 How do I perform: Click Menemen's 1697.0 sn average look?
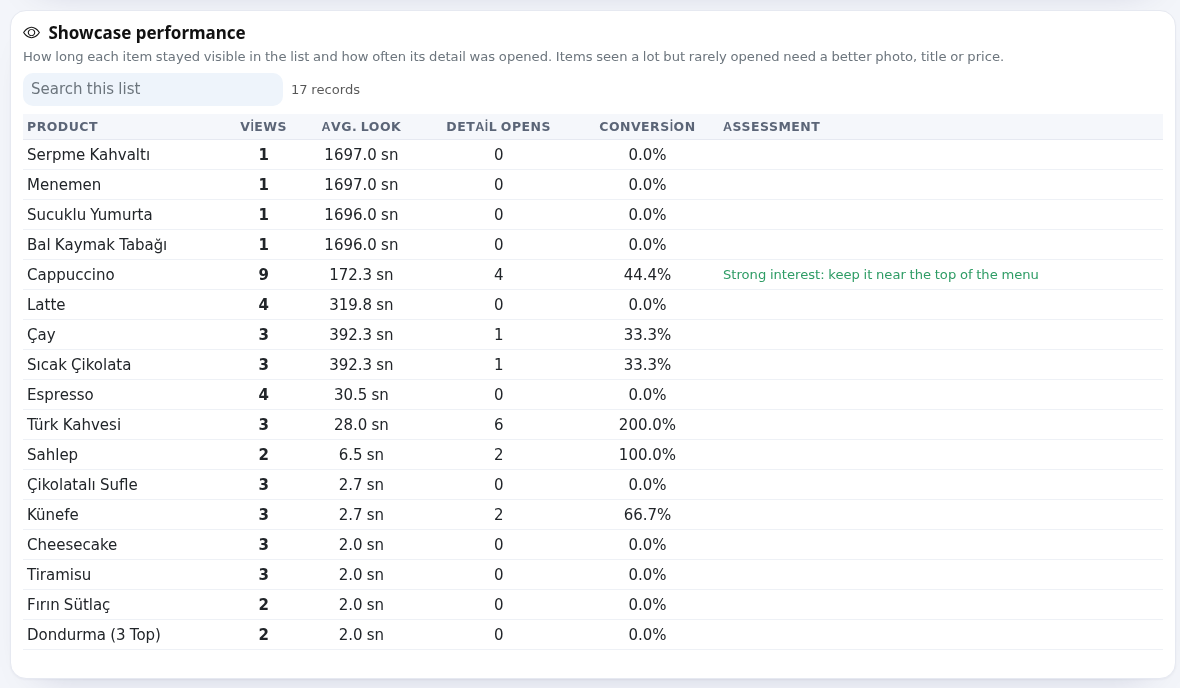(x=361, y=184)
